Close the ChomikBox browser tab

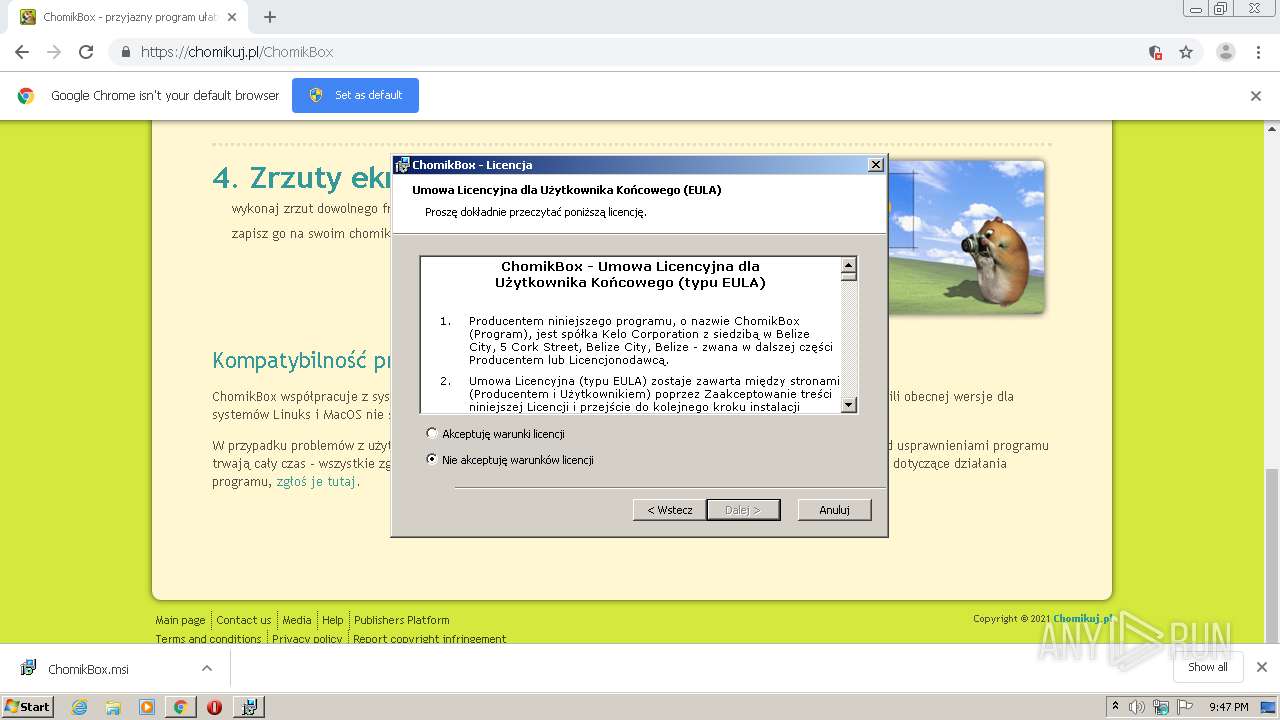click(233, 17)
